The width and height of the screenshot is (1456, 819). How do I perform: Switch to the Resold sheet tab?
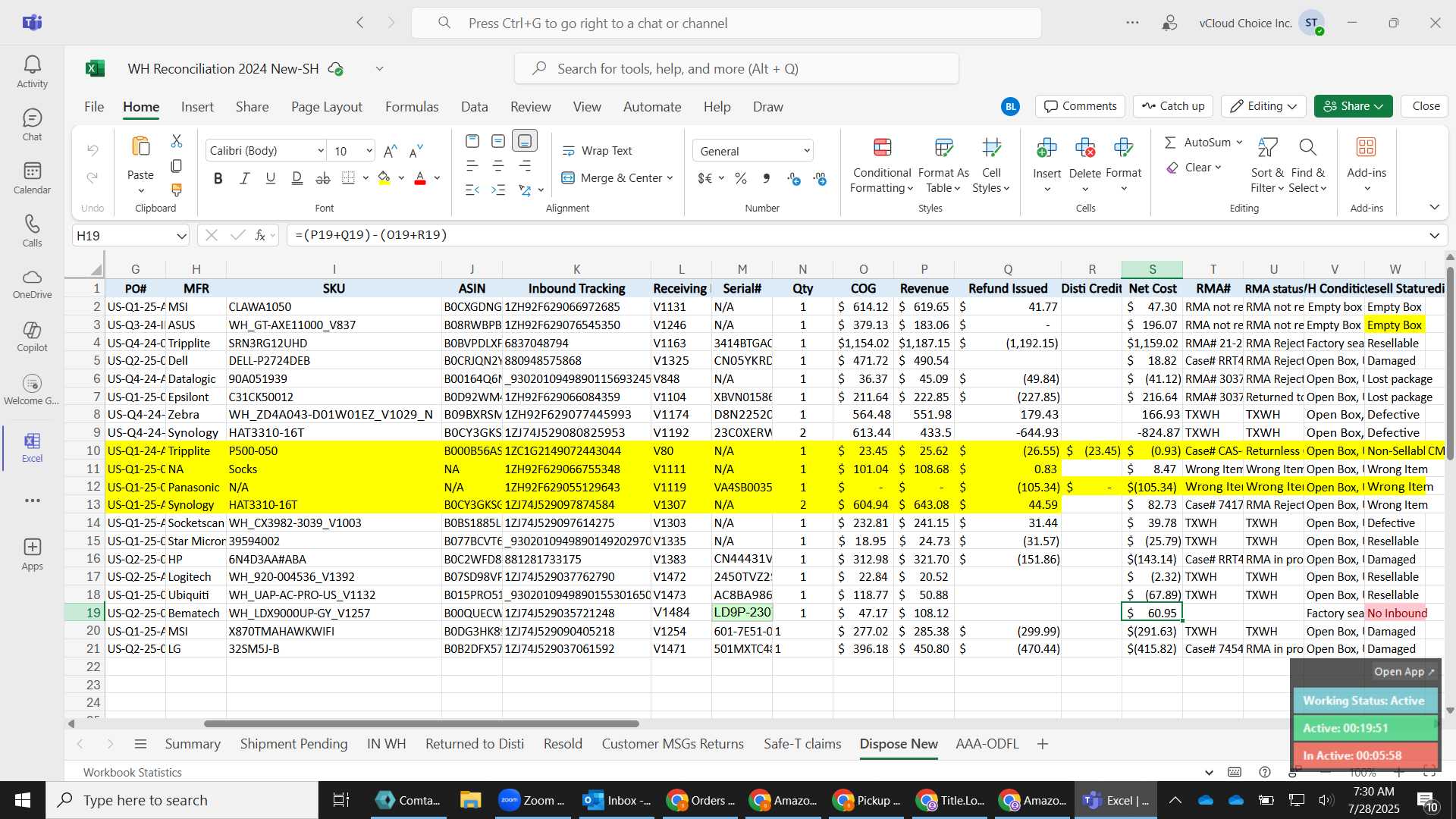tap(563, 744)
